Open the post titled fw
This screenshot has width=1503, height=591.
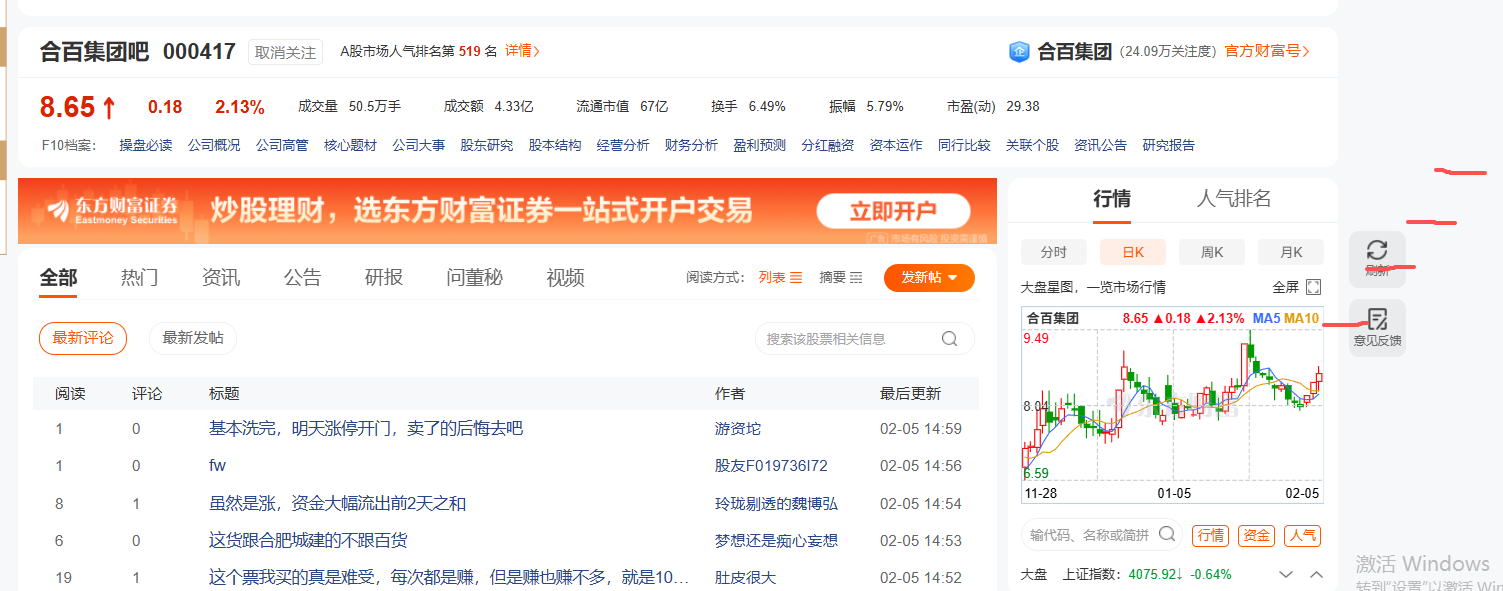[x=217, y=466]
